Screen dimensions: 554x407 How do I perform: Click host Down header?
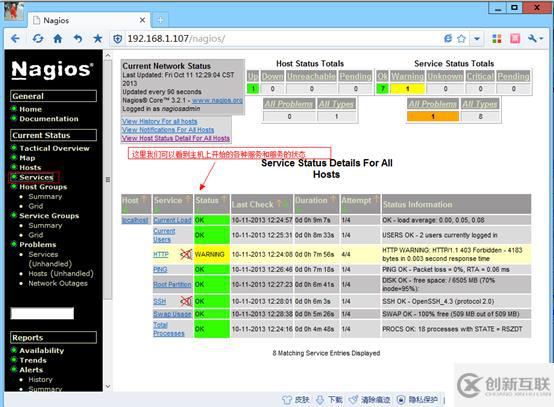pyautogui.click(x=272, y=76)
